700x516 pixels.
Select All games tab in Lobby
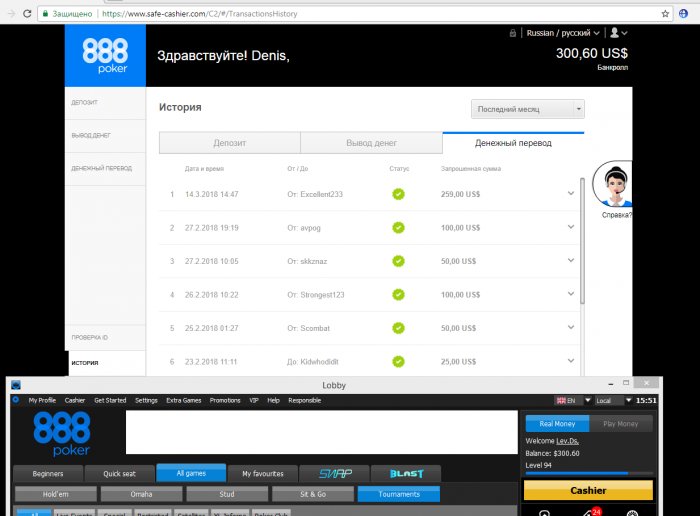click(191, 473)
